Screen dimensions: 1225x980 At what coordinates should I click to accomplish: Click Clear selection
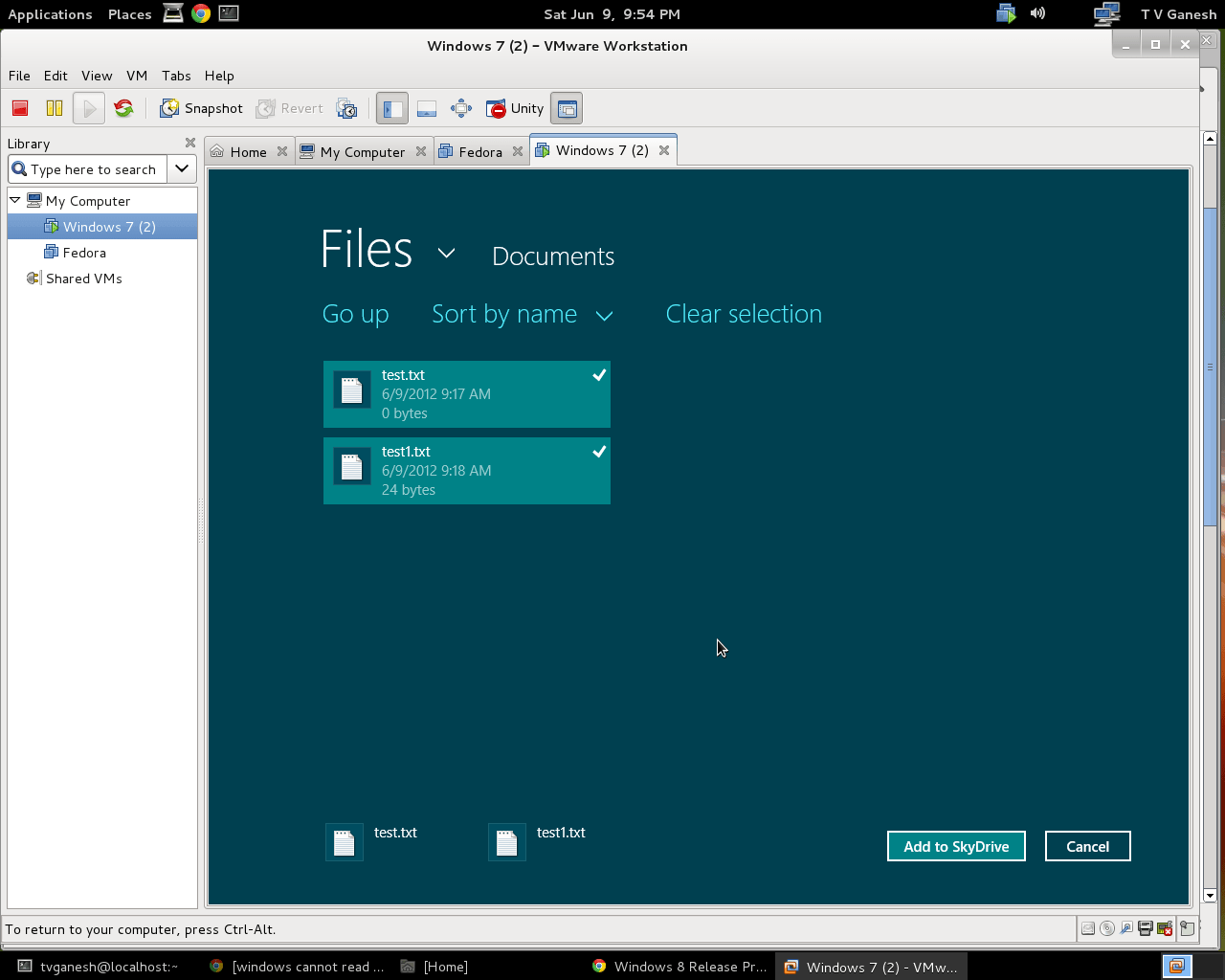click(x=744, y=314)
